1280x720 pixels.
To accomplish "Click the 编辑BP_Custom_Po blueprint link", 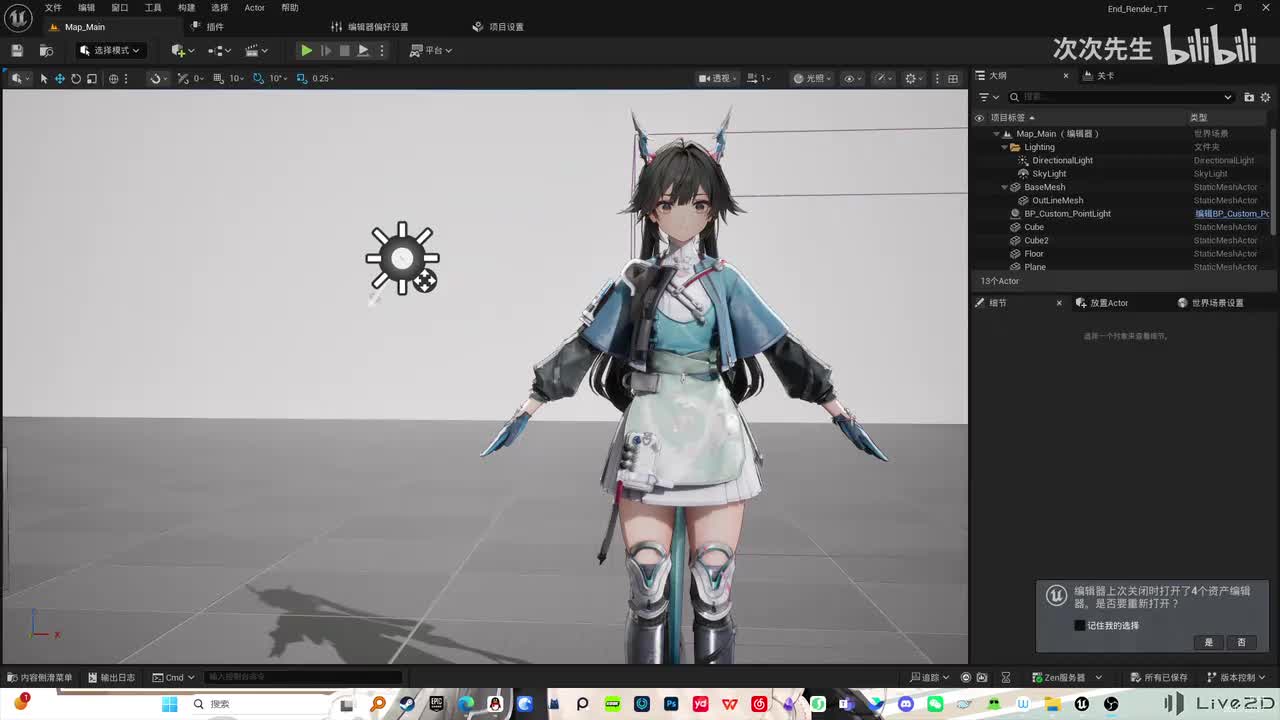I will (1232, 214).
